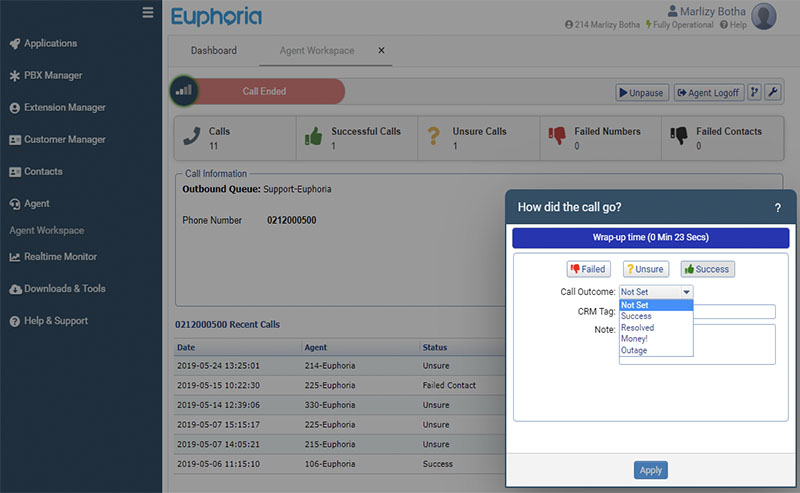Click the headset icon next to Agent
The width and height of the screenshot is (800, 493).
tap(15, 204)
